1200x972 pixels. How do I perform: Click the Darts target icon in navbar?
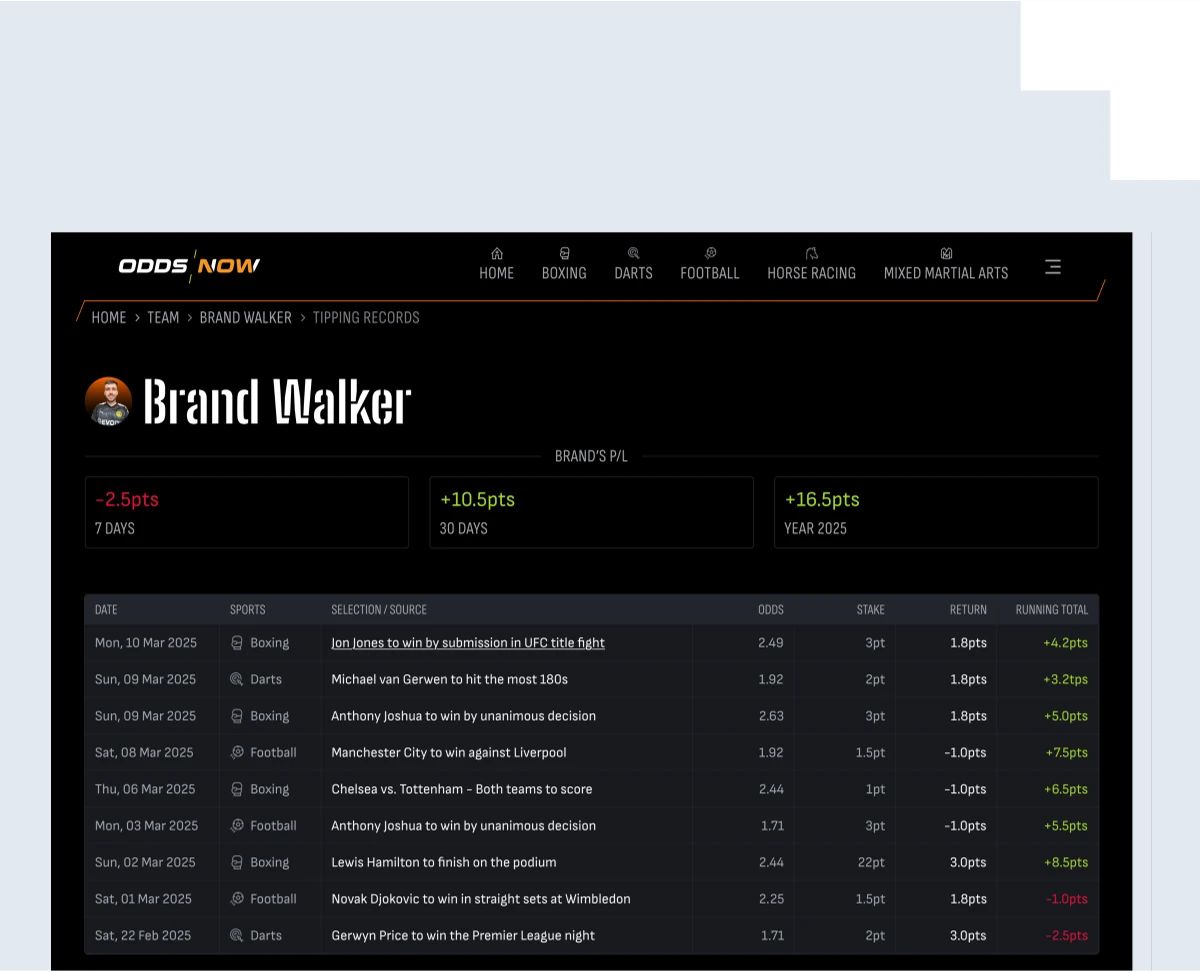pyautogui.click(x=633, y=254)
